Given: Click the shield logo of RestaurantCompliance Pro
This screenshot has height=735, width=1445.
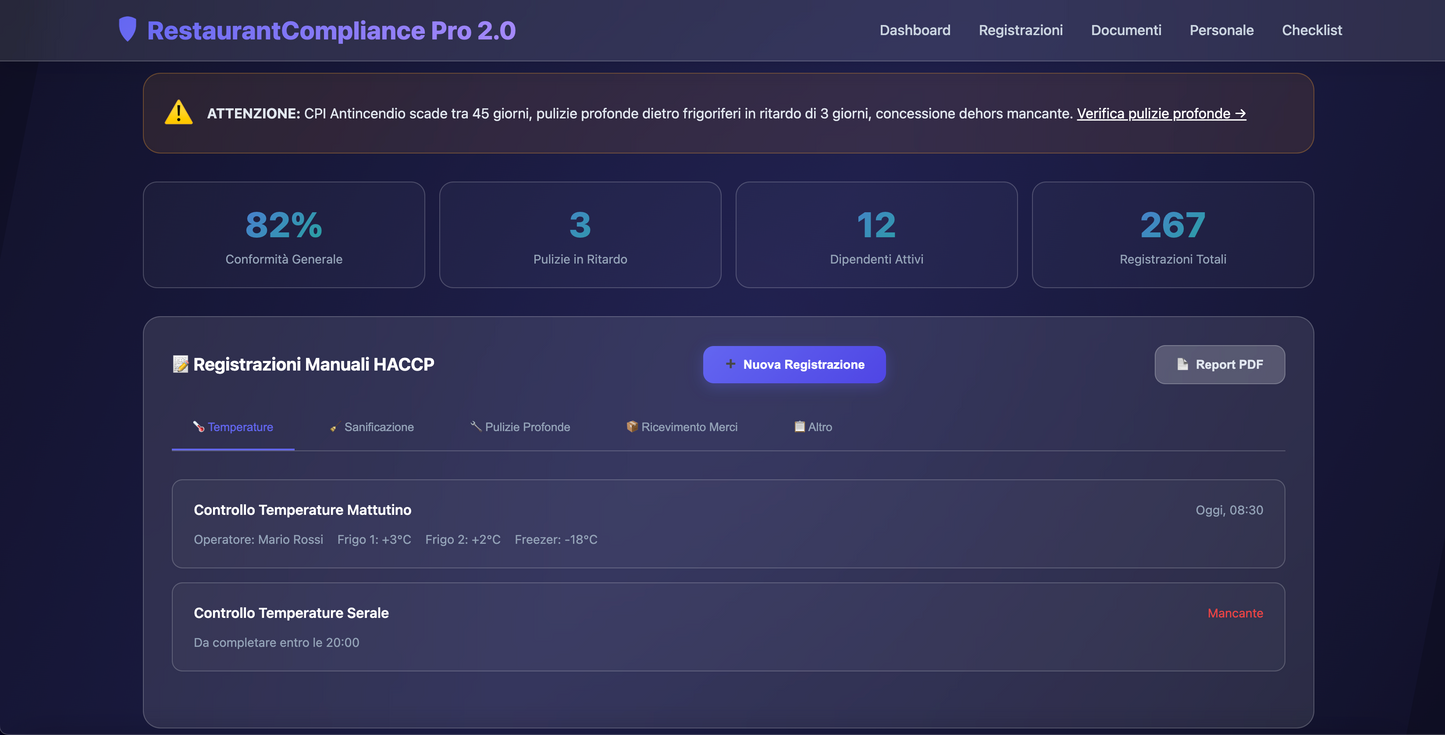Looking at the screenshot, I should point(127,29).
